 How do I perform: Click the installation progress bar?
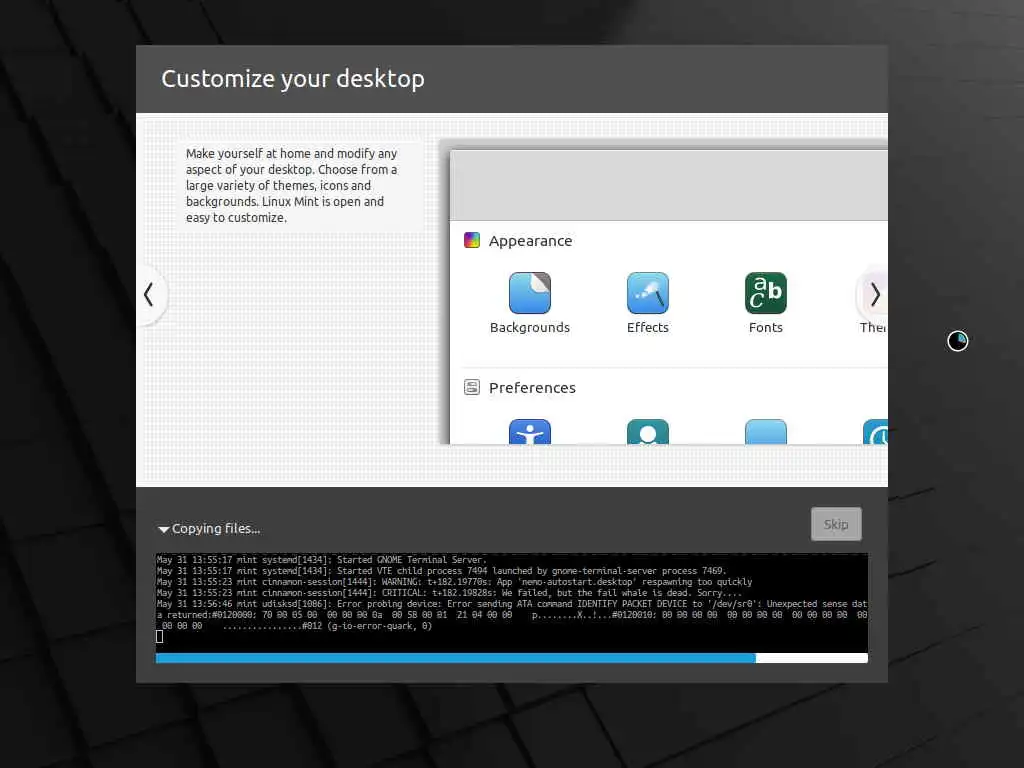511,658
